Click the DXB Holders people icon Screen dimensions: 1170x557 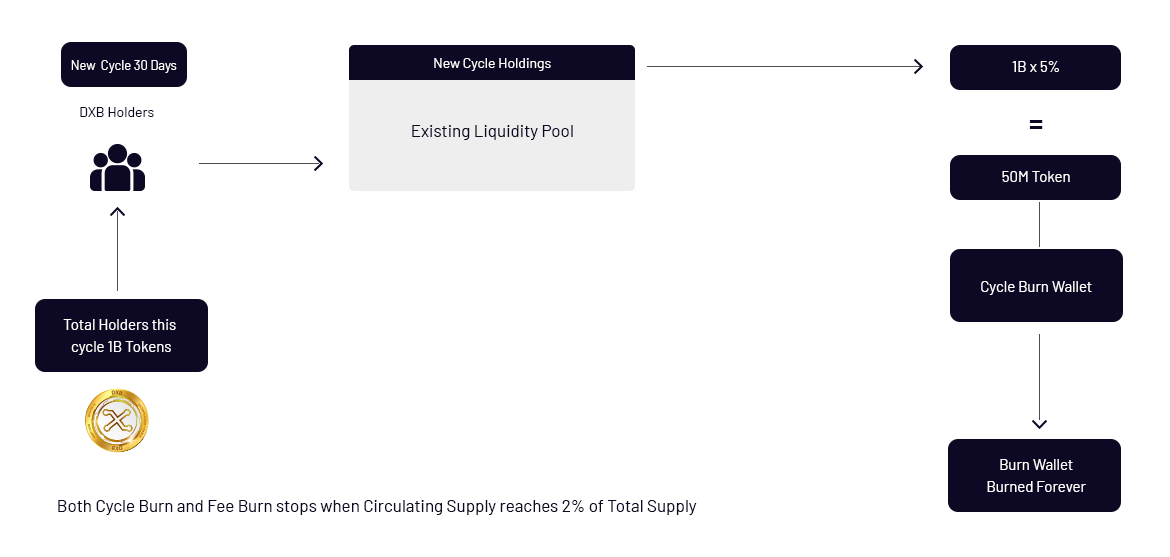coord(117,168)
